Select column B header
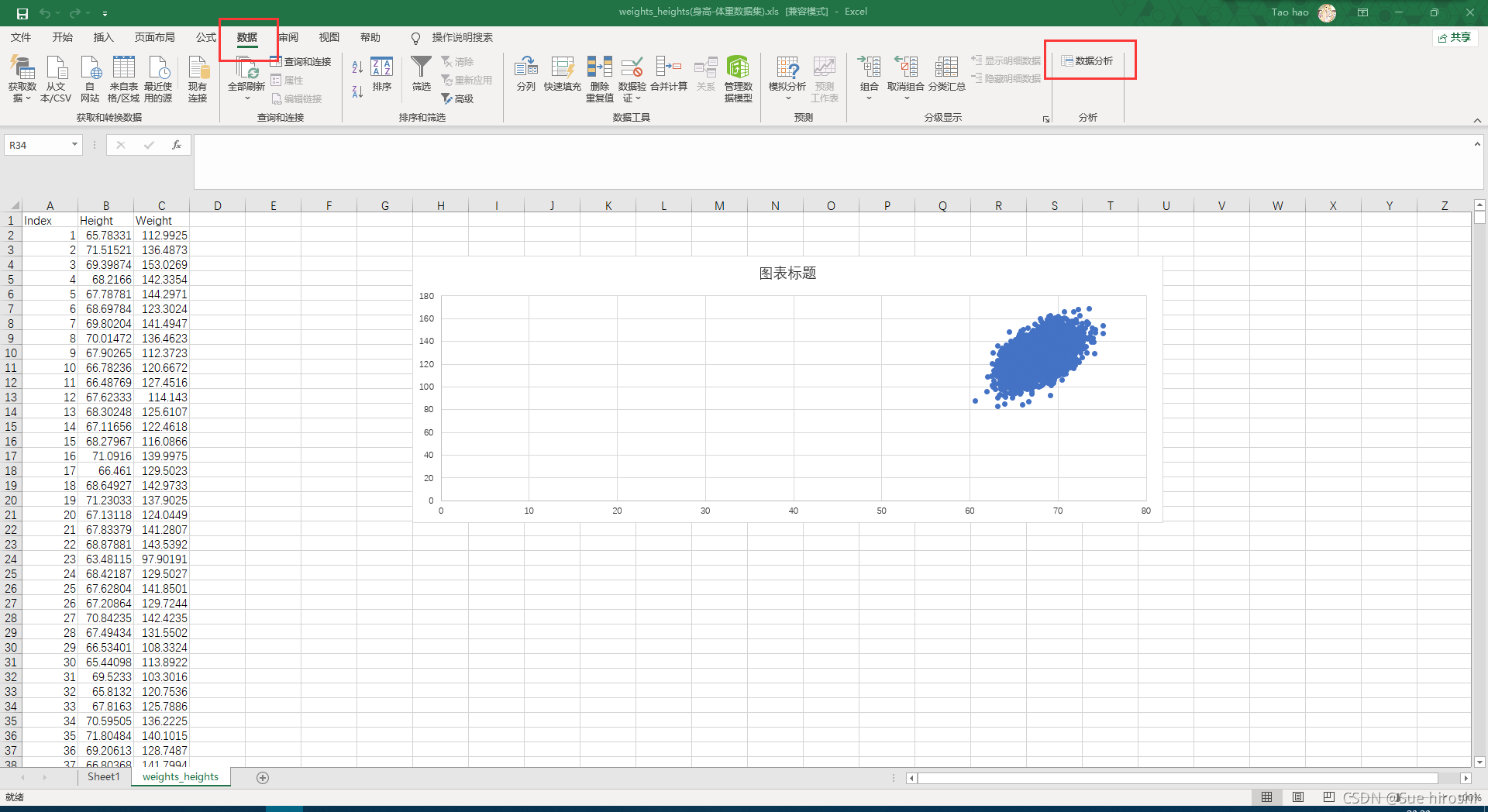Screen dimensions: 1488x812 click(106, 205)
